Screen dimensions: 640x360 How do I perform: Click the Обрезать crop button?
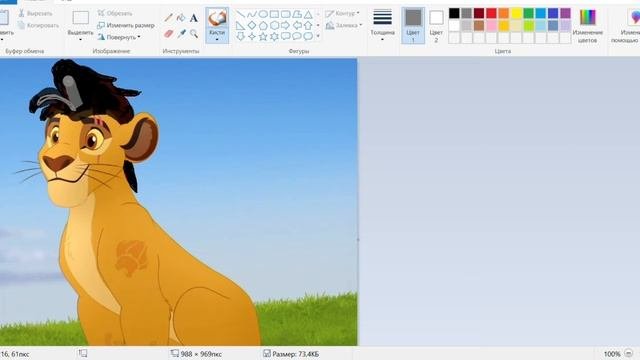(115, 13)
